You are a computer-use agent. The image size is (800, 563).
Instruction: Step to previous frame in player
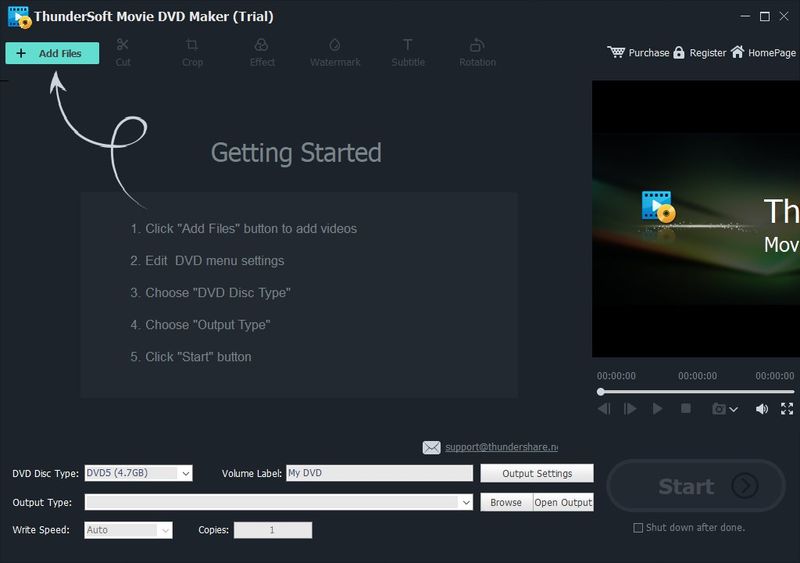604,409
